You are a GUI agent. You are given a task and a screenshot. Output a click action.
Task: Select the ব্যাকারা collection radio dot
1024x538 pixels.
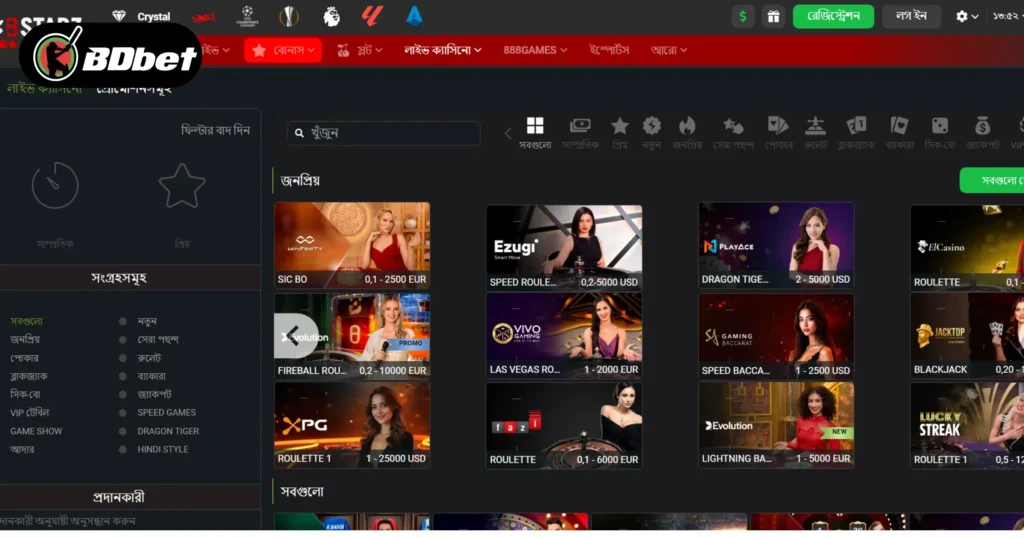122,376
